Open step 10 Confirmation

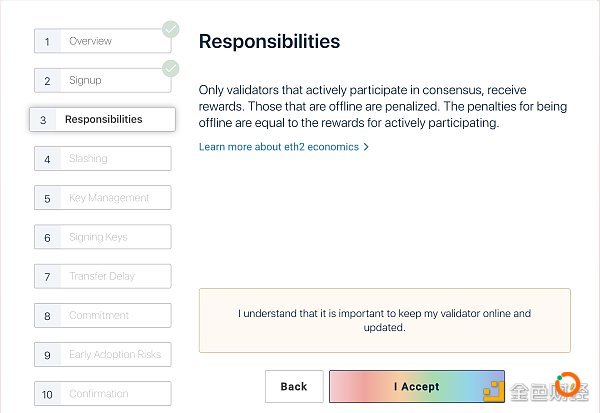click(103, 394)
